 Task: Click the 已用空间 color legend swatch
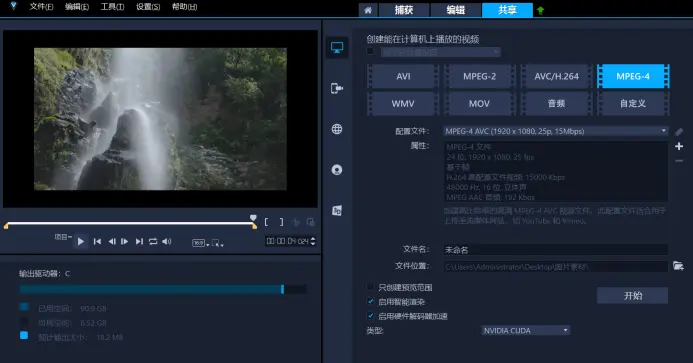point(24,306)
